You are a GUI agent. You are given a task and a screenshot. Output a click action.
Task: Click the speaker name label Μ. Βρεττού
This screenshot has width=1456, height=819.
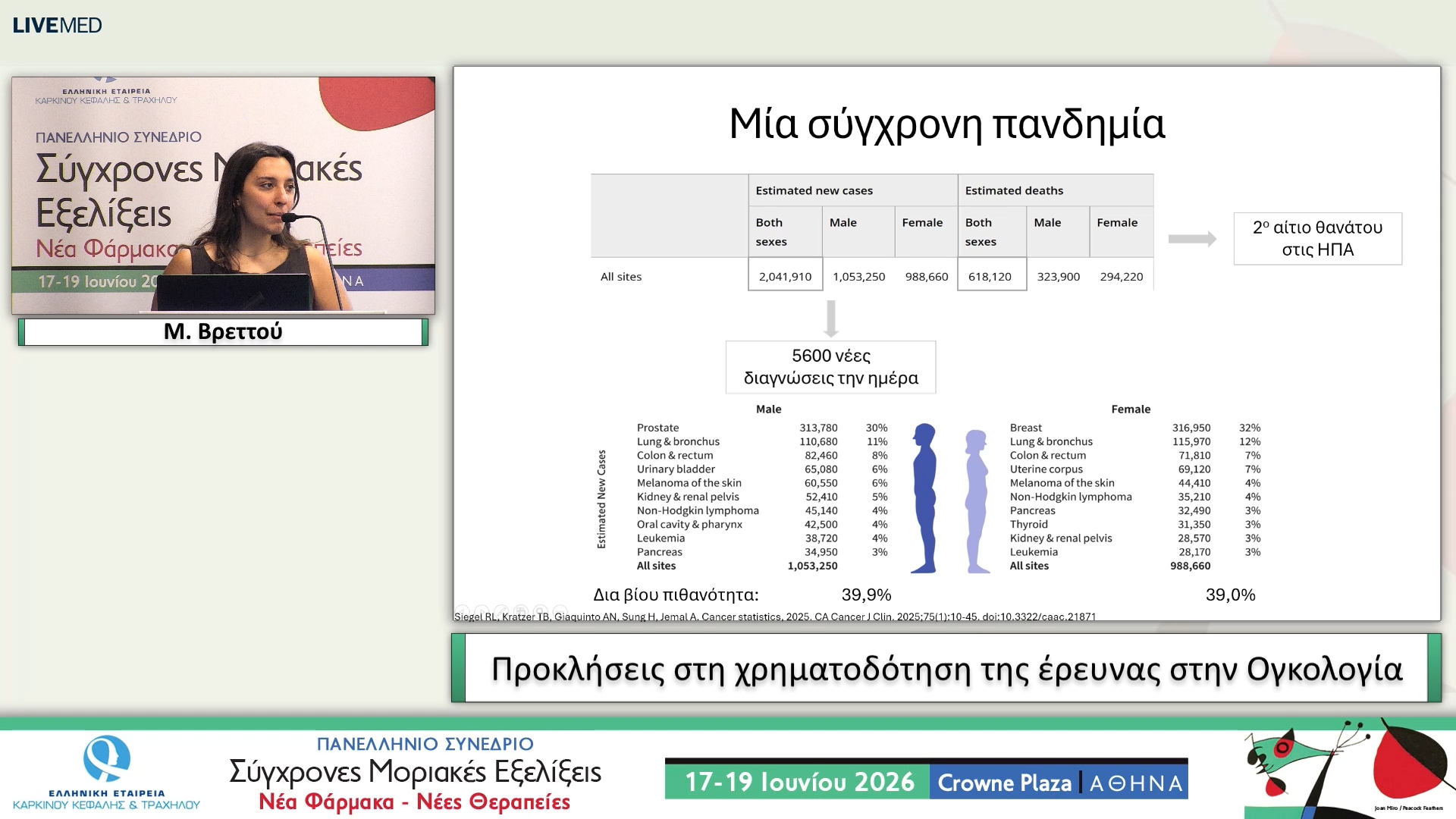click(223, 331)
